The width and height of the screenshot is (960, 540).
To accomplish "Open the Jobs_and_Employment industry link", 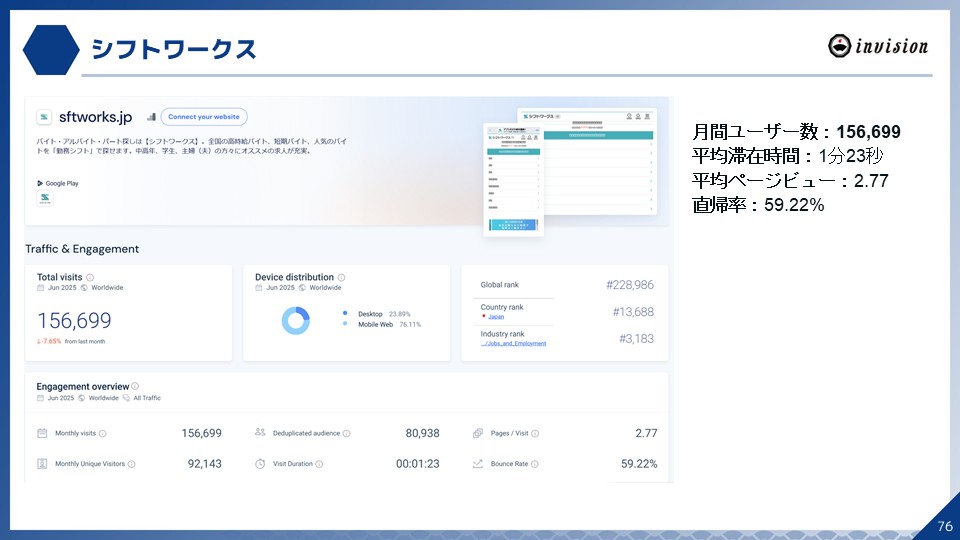I will pos(513,343).
